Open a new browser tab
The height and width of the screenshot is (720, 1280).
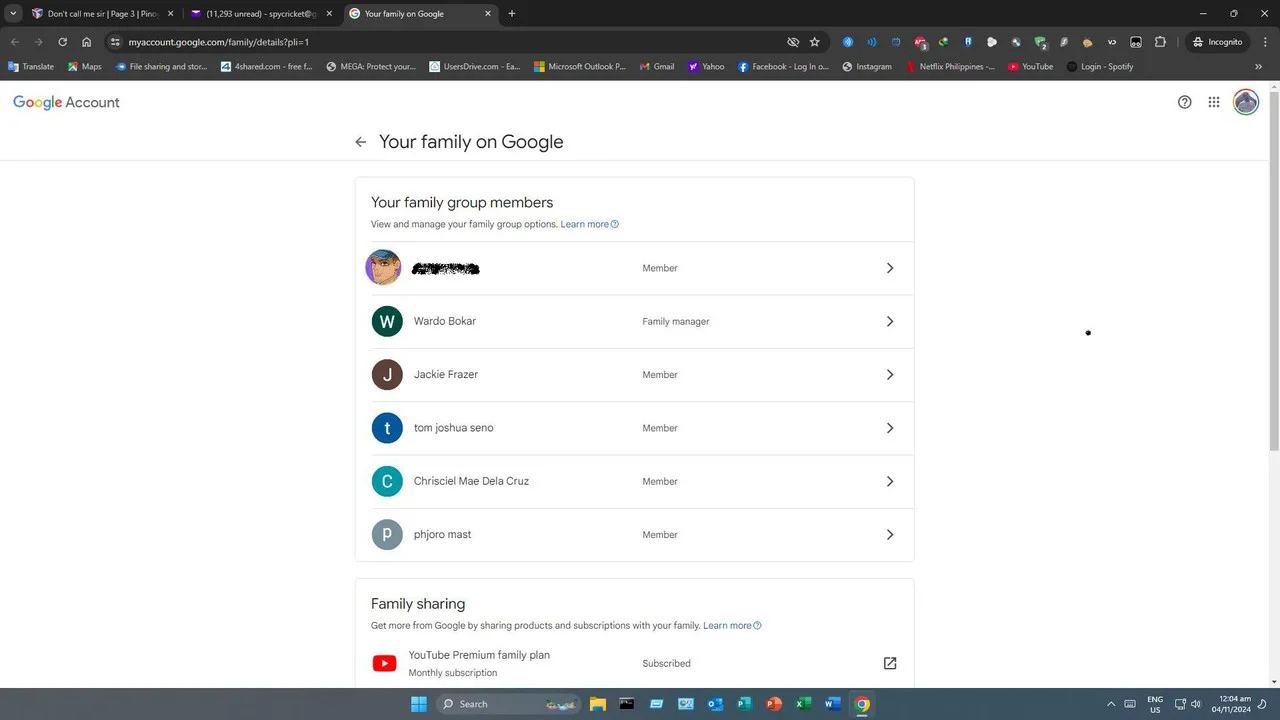point(512,14)
